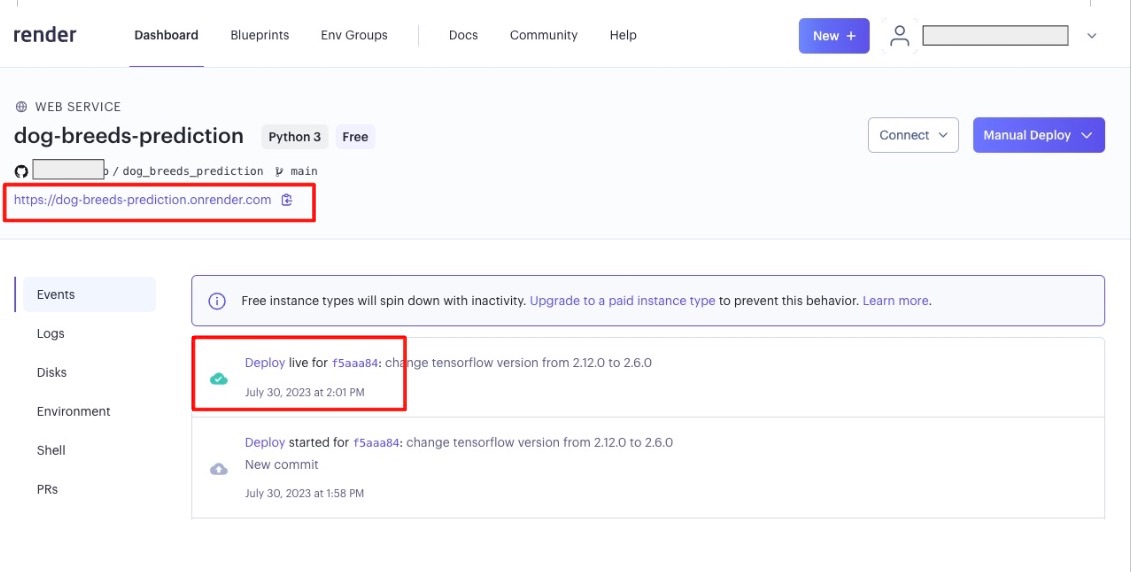Click the Deploy link in the live event
The width and height of the screenshot is (1131, 572).
265,363
